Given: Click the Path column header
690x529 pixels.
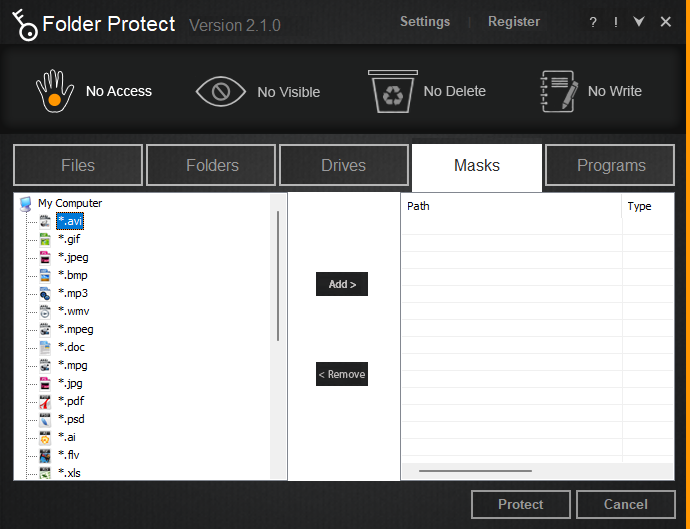Looking at the screenshot, I should click(x=511, y=206).
